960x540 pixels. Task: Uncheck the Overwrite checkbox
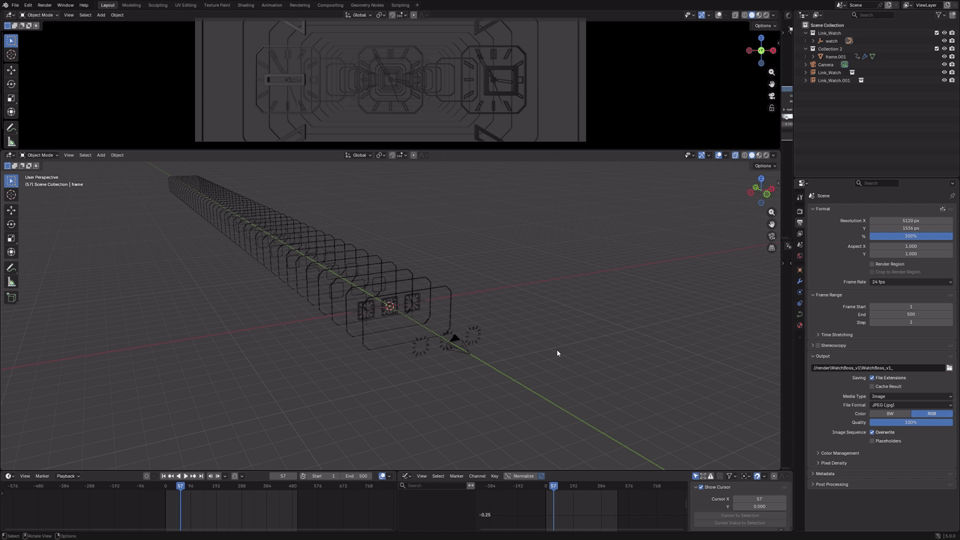click(872, 432)
